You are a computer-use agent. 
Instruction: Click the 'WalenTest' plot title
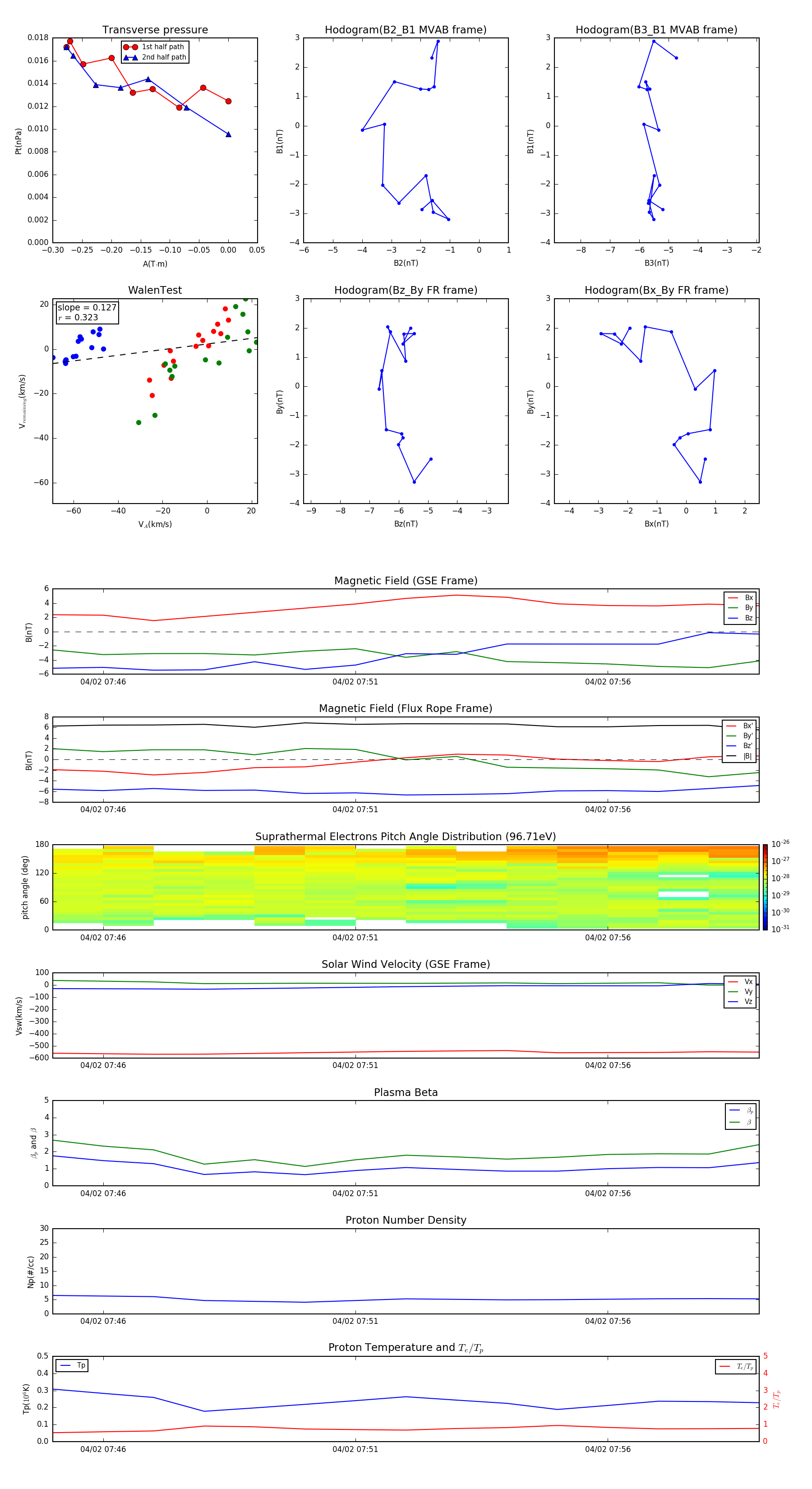[155, 290]
